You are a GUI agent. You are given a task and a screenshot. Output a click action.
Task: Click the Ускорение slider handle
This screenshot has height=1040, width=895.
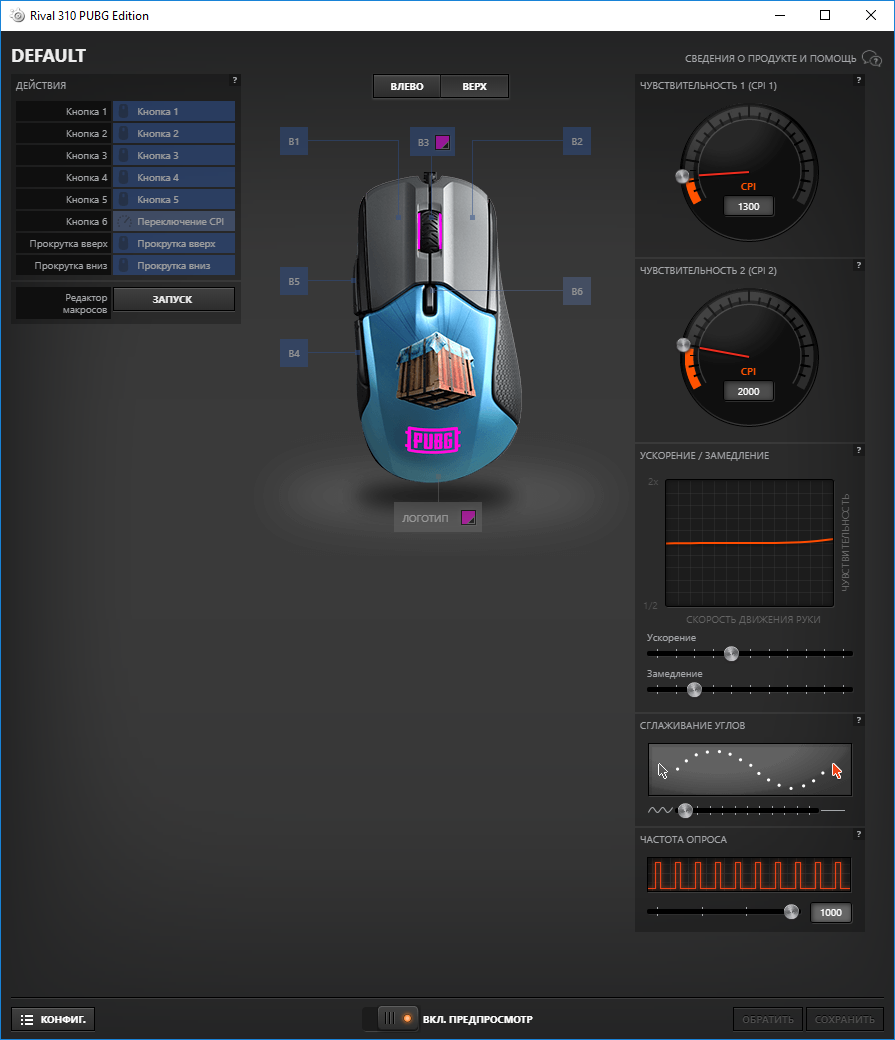click(x=731, y=653)
